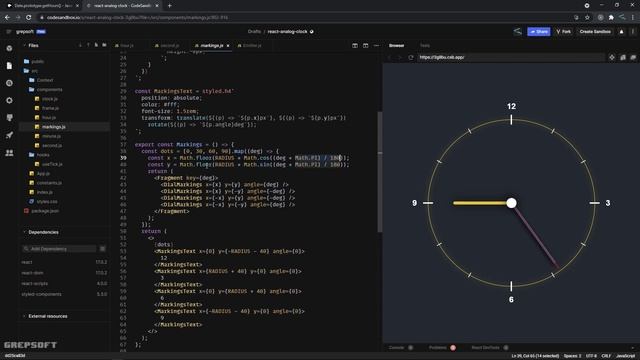Collapse the components folder
Screen dimensions: 640x360
click(45, 89)
